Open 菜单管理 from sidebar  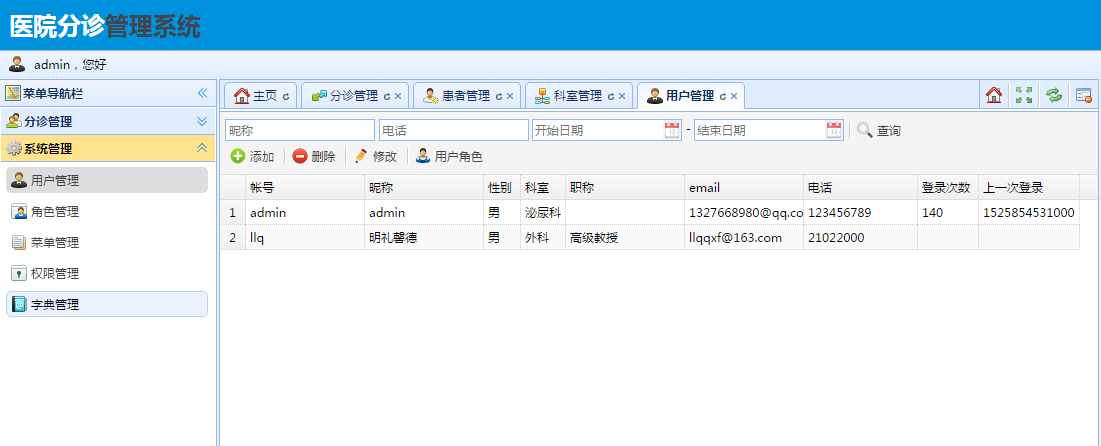coord(107,242)
